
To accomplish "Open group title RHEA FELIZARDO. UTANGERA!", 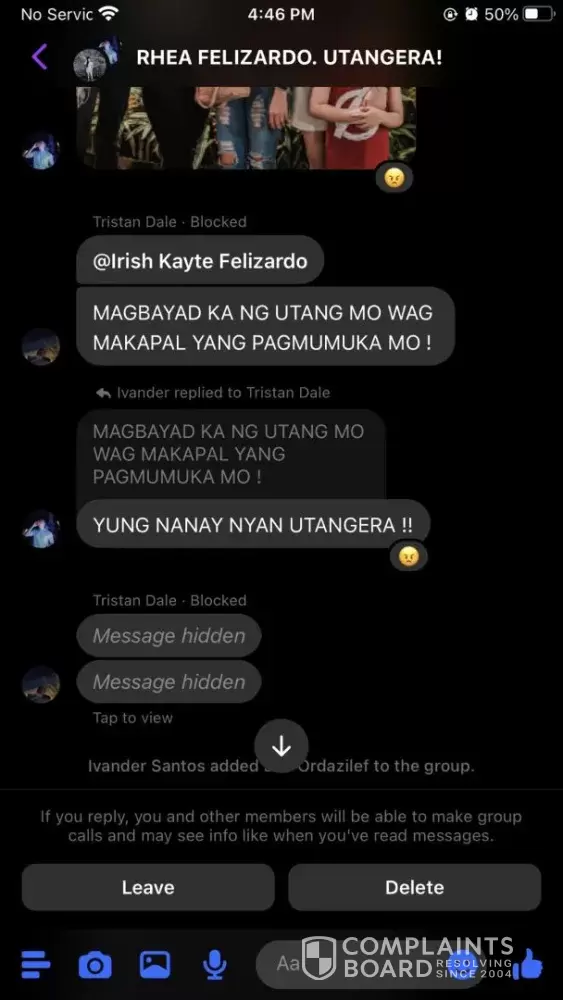I will pos(289,57).
